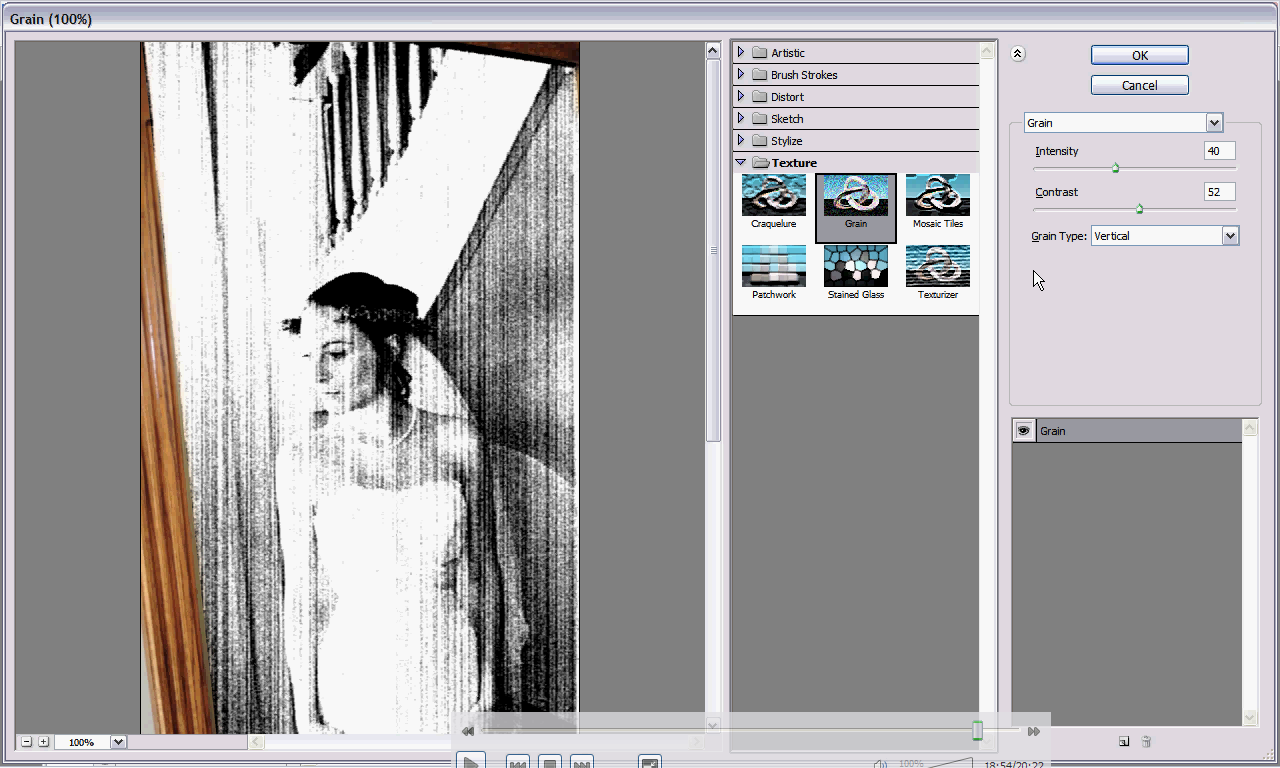
Task: Collapse the filter gallery thumbnails panel
Action: 1018,54
